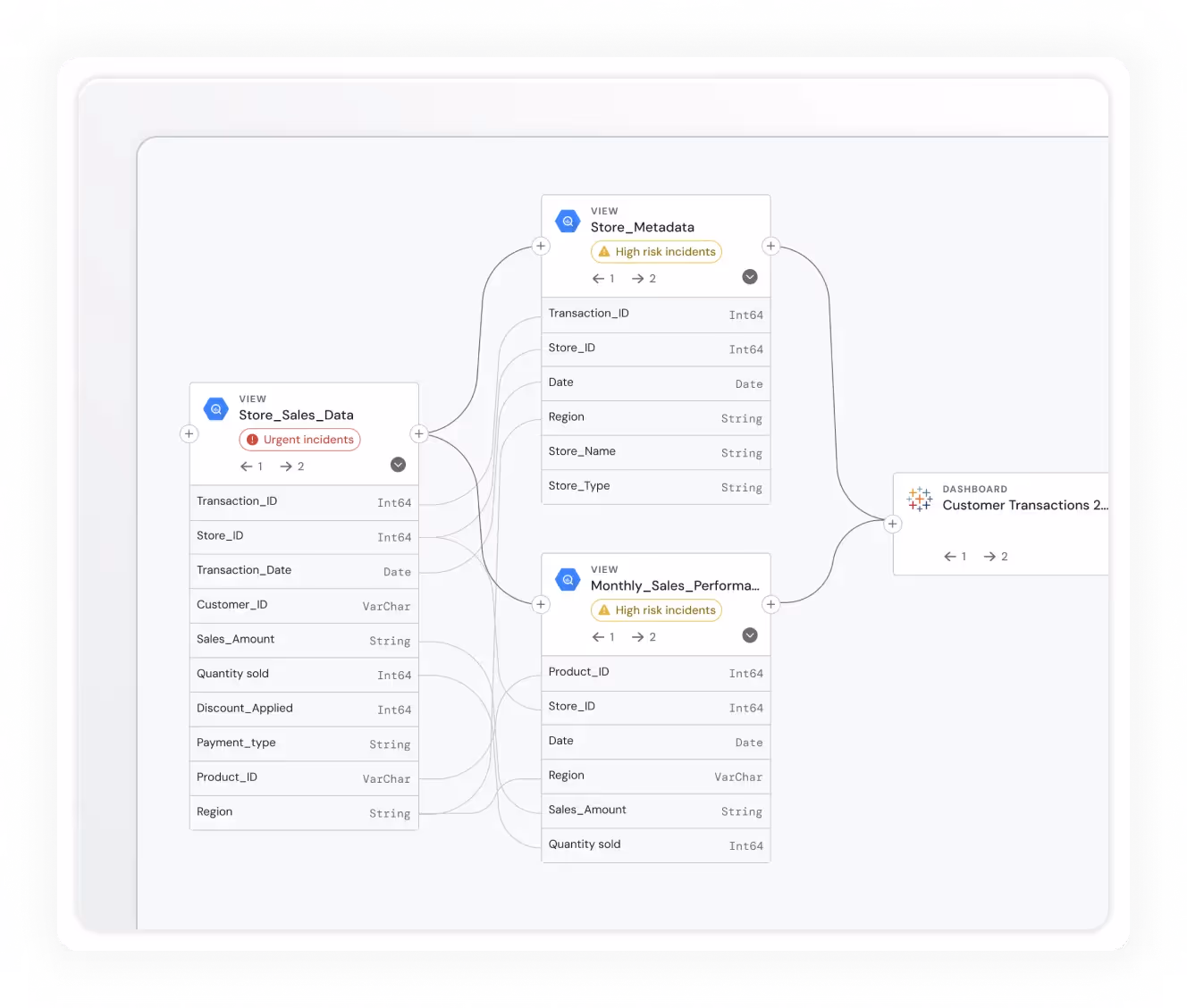Select Quantity sold column in Monthly_Sales_Performance
This screenshot has height=1008, width=1187.
(x=656, y=845)
